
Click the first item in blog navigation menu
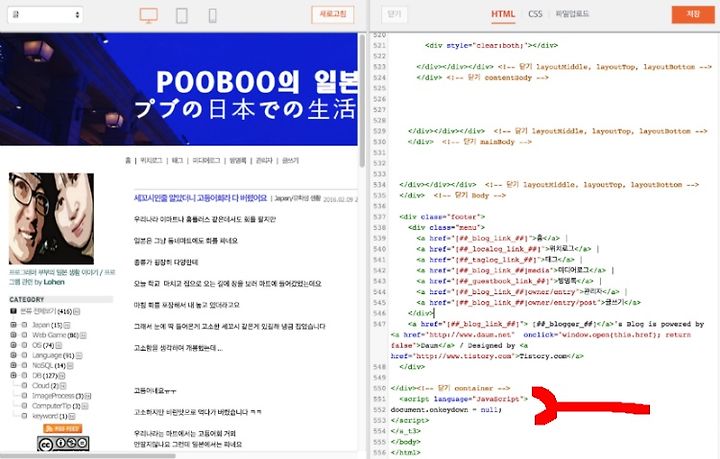[128, 160]
